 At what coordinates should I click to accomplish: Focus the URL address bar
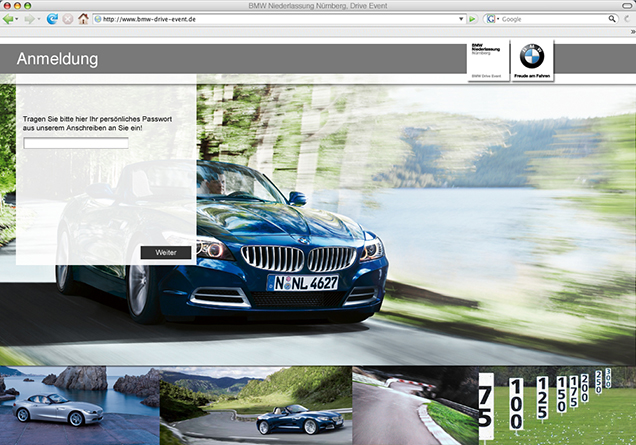270,19
